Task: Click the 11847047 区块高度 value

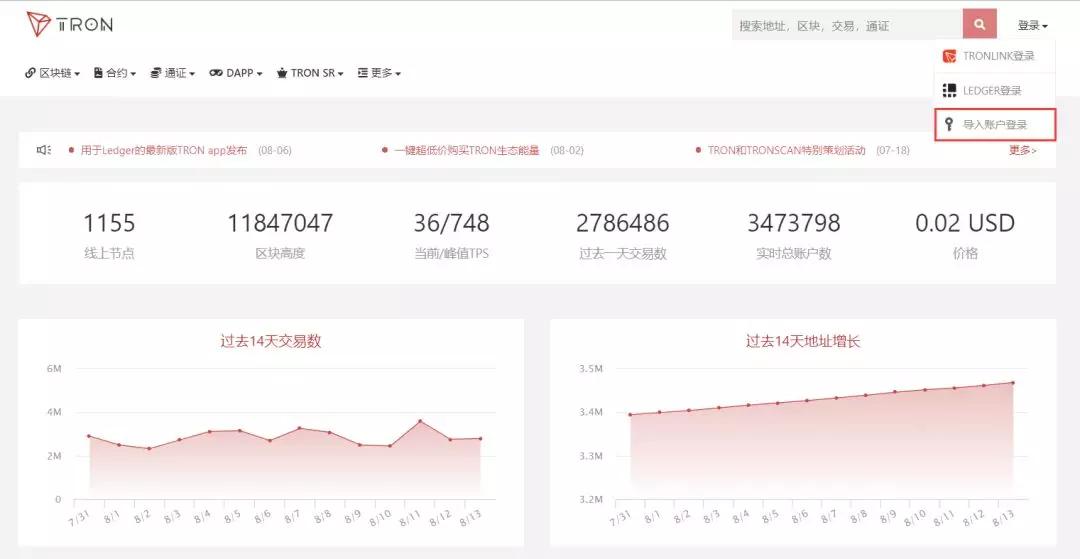Action: tap(280, 223)
